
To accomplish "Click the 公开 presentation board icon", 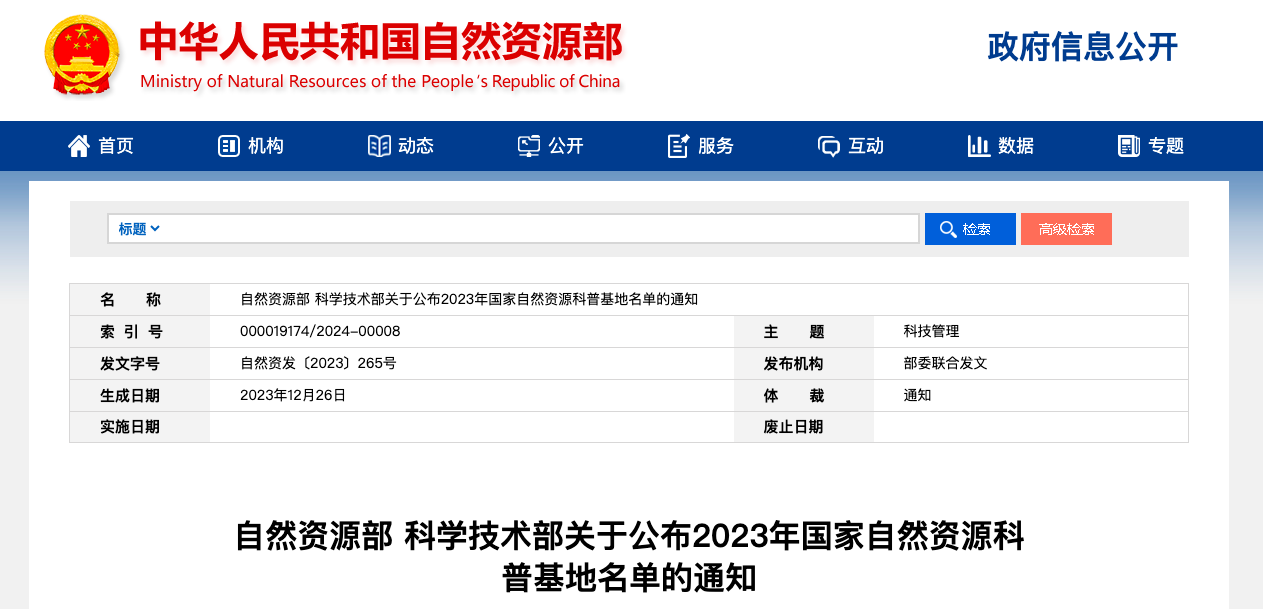I will (529, 146).
